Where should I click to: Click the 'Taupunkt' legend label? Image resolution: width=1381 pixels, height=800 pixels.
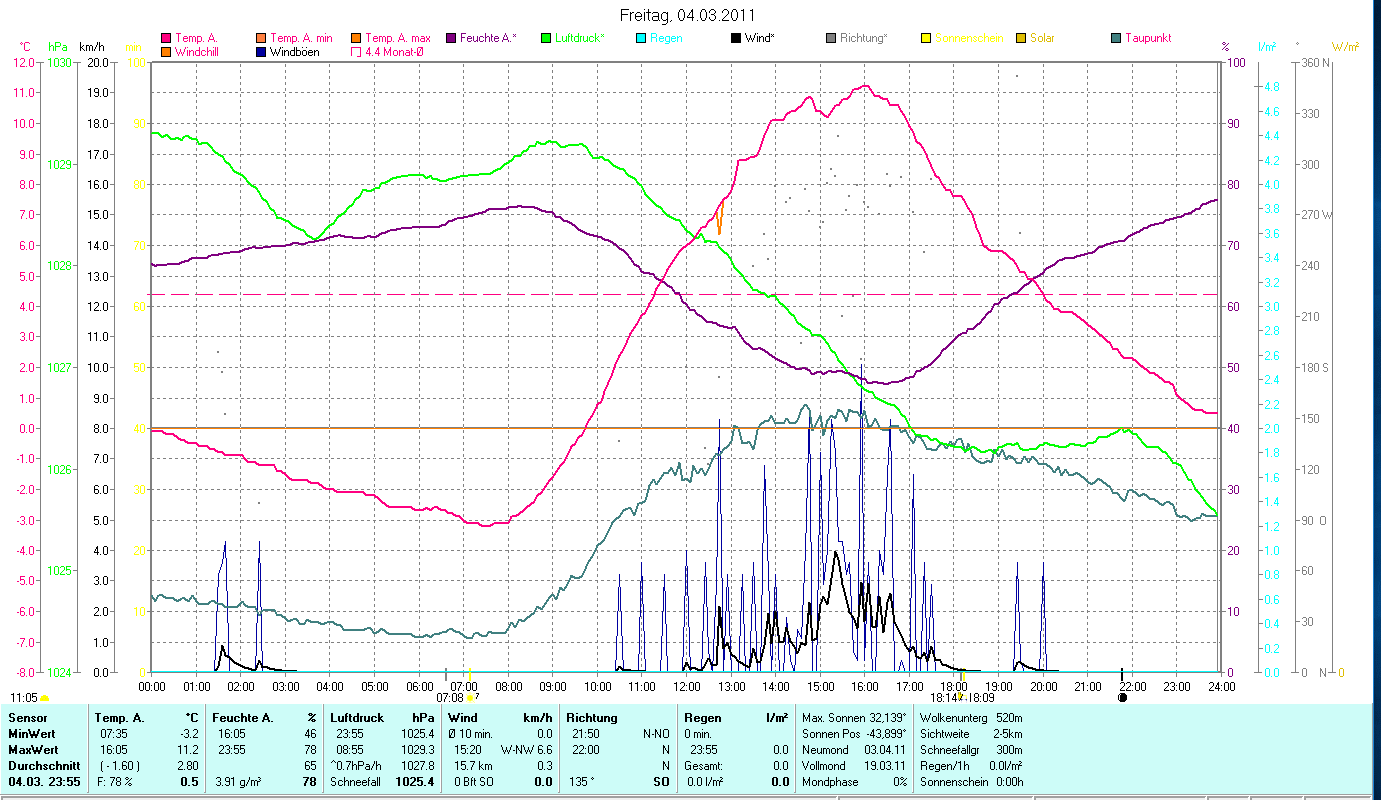click(x=1148, y=38)
